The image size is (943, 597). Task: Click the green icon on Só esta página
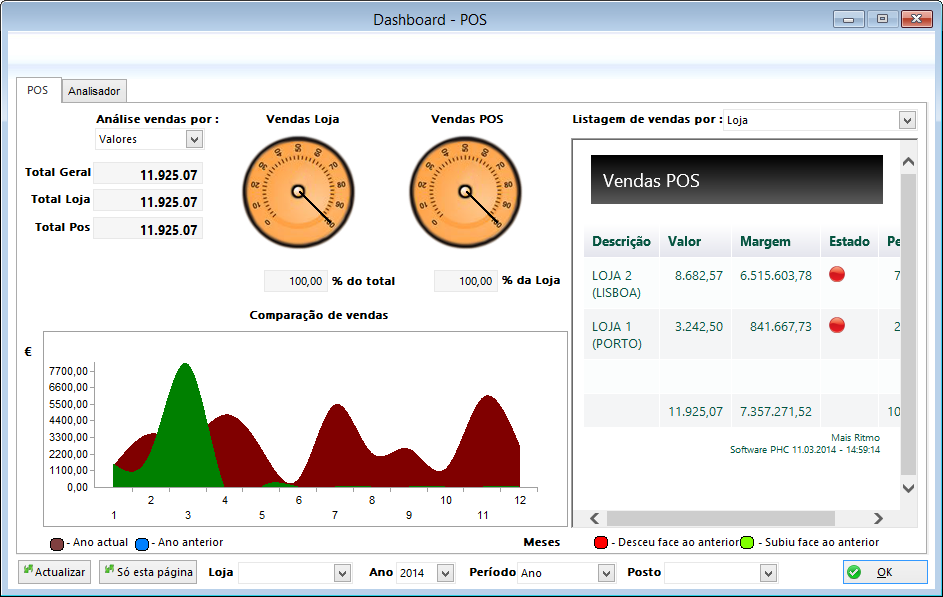tap(109, 569)
